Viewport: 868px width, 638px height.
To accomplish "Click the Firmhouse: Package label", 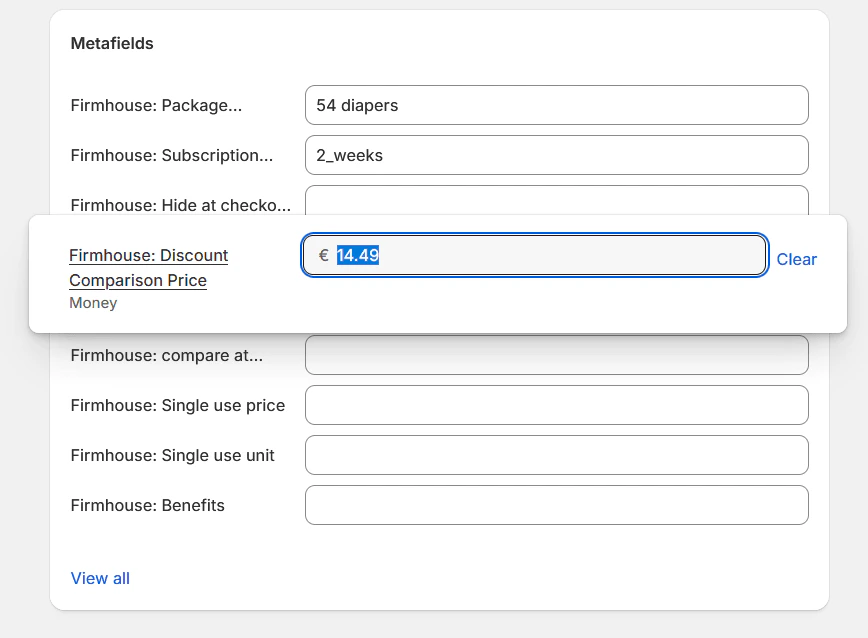I will click(156, 105).
